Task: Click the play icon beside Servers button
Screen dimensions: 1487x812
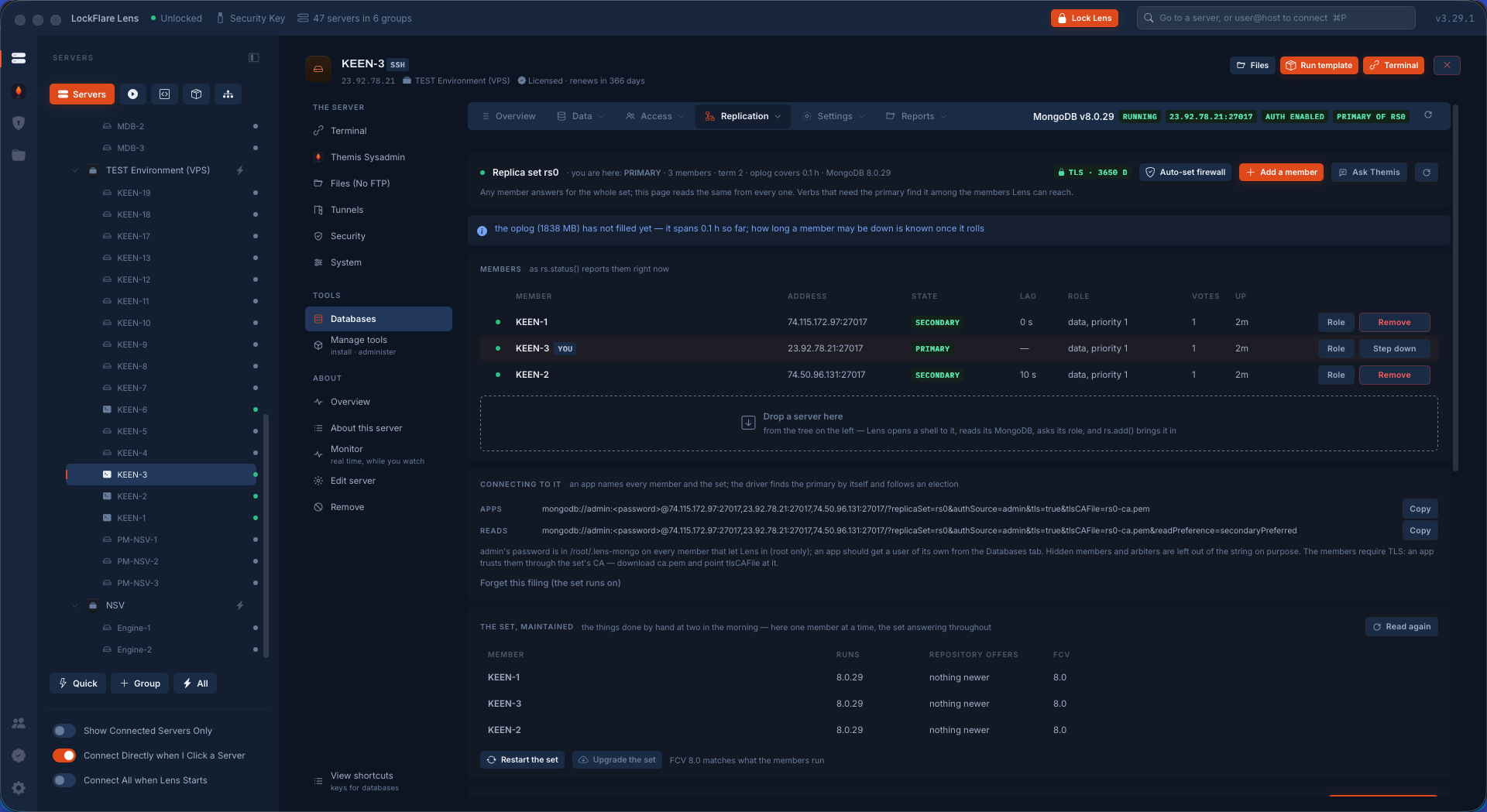Action: [132, 94]
